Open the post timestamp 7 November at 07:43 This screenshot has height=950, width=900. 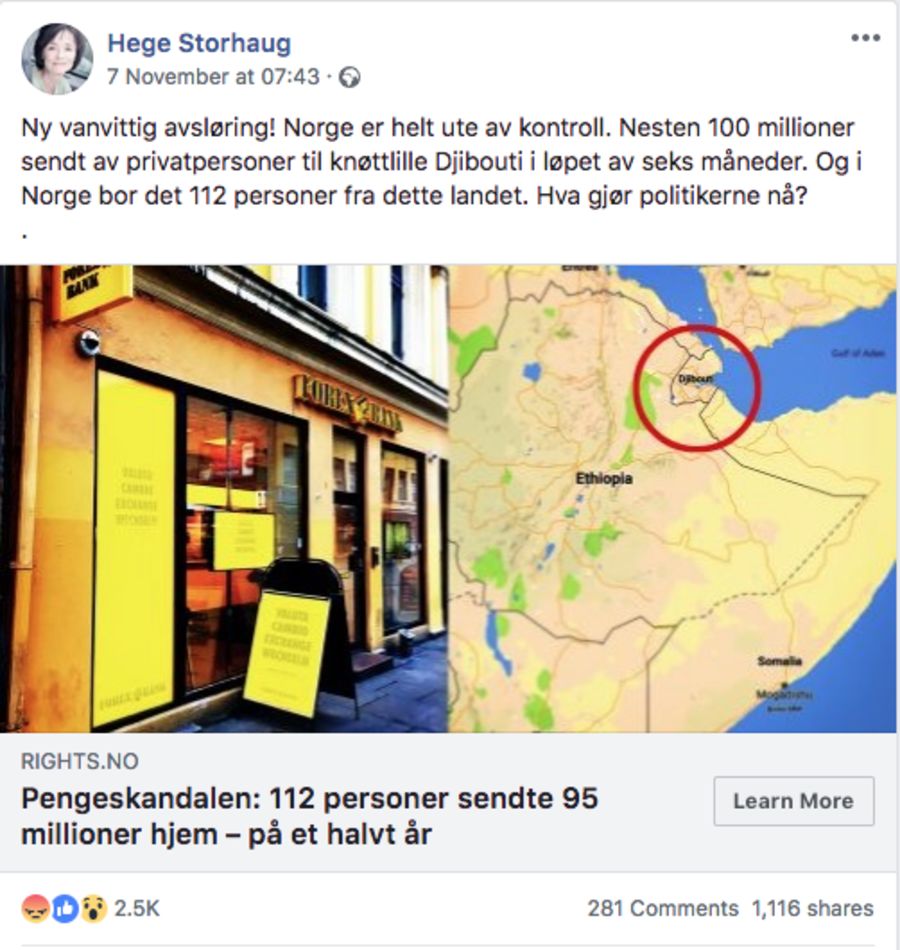pyautogui.click(x=213, y=77)
